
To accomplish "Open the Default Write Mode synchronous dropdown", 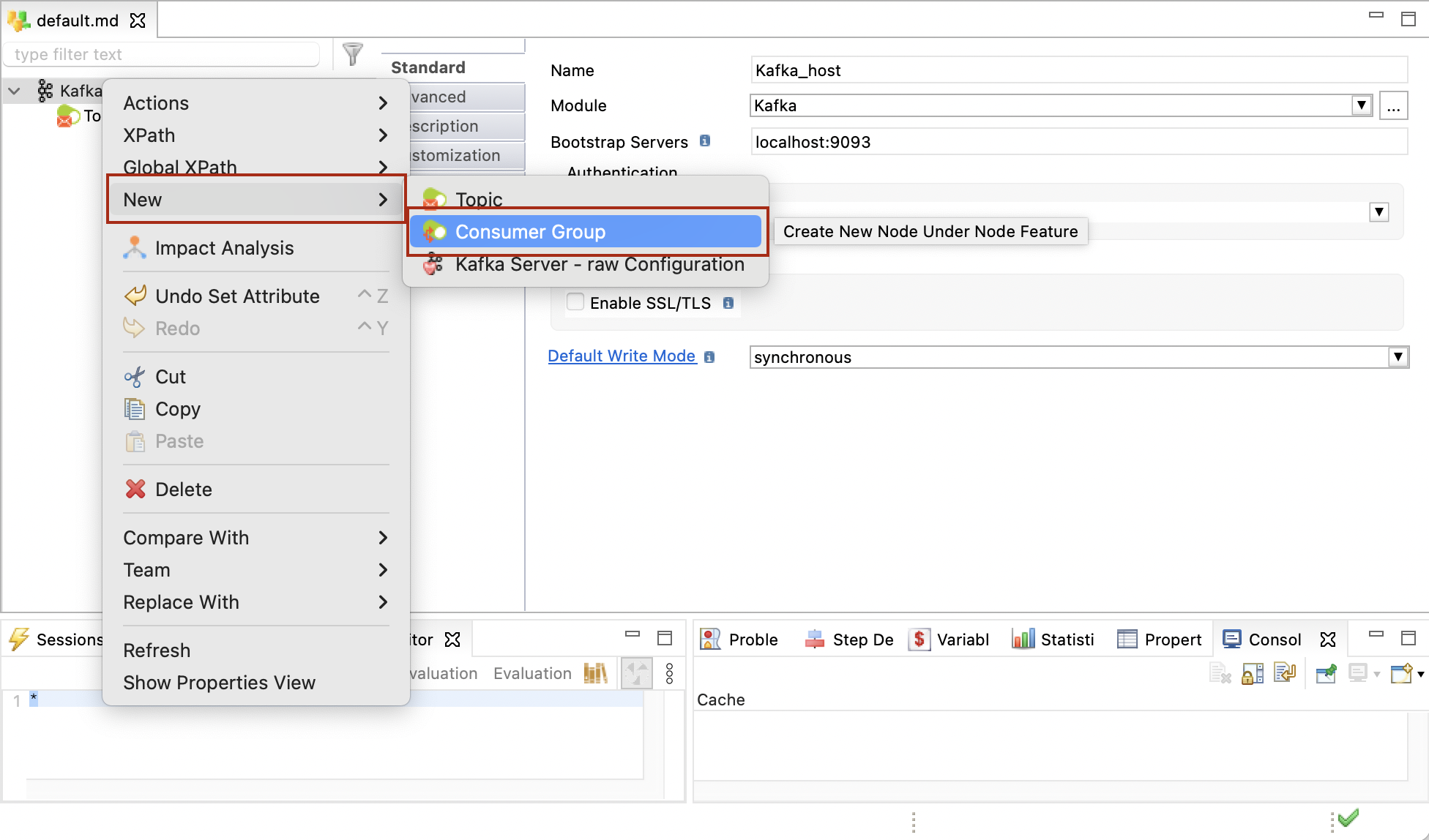I will pyautogui.click(x=1398, y=356).
